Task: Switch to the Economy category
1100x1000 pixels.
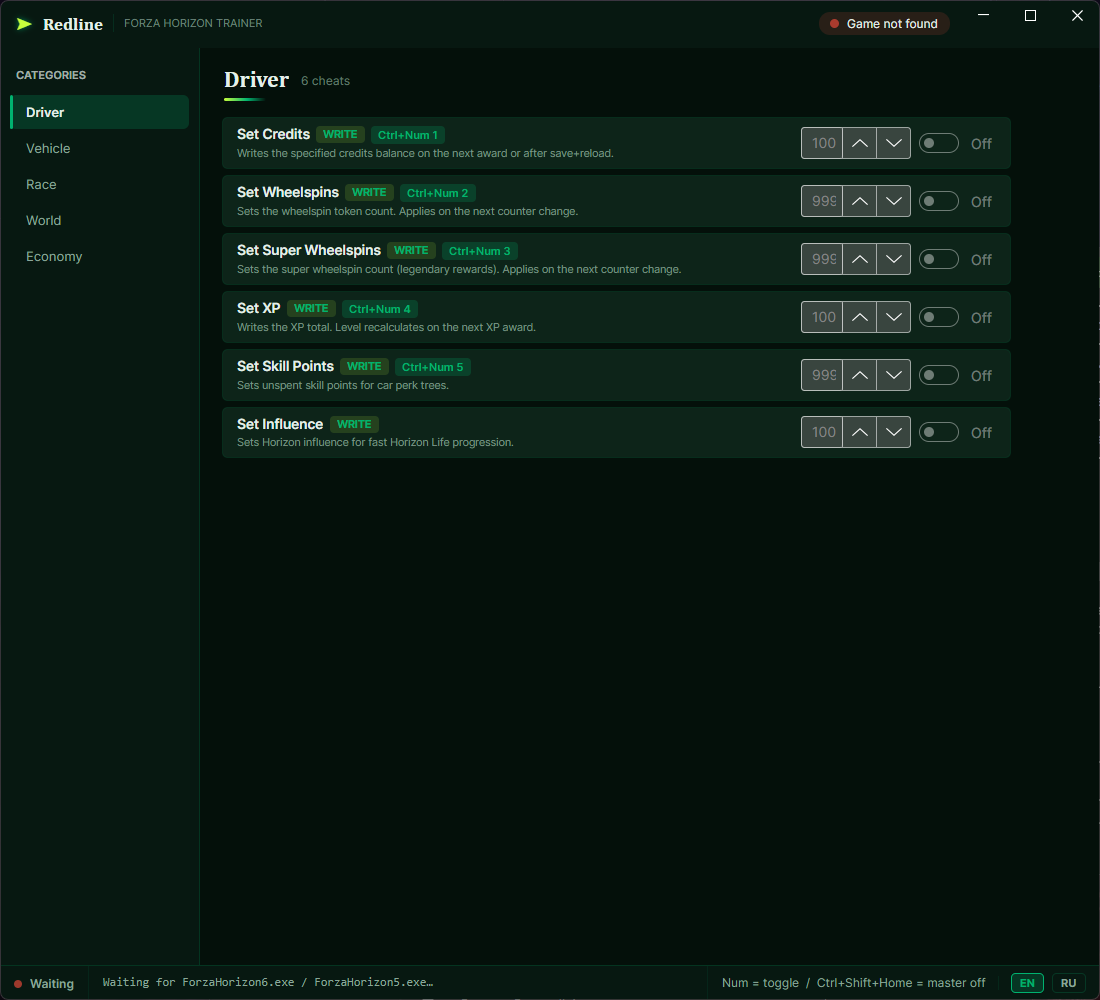Action: coord(100,257)
